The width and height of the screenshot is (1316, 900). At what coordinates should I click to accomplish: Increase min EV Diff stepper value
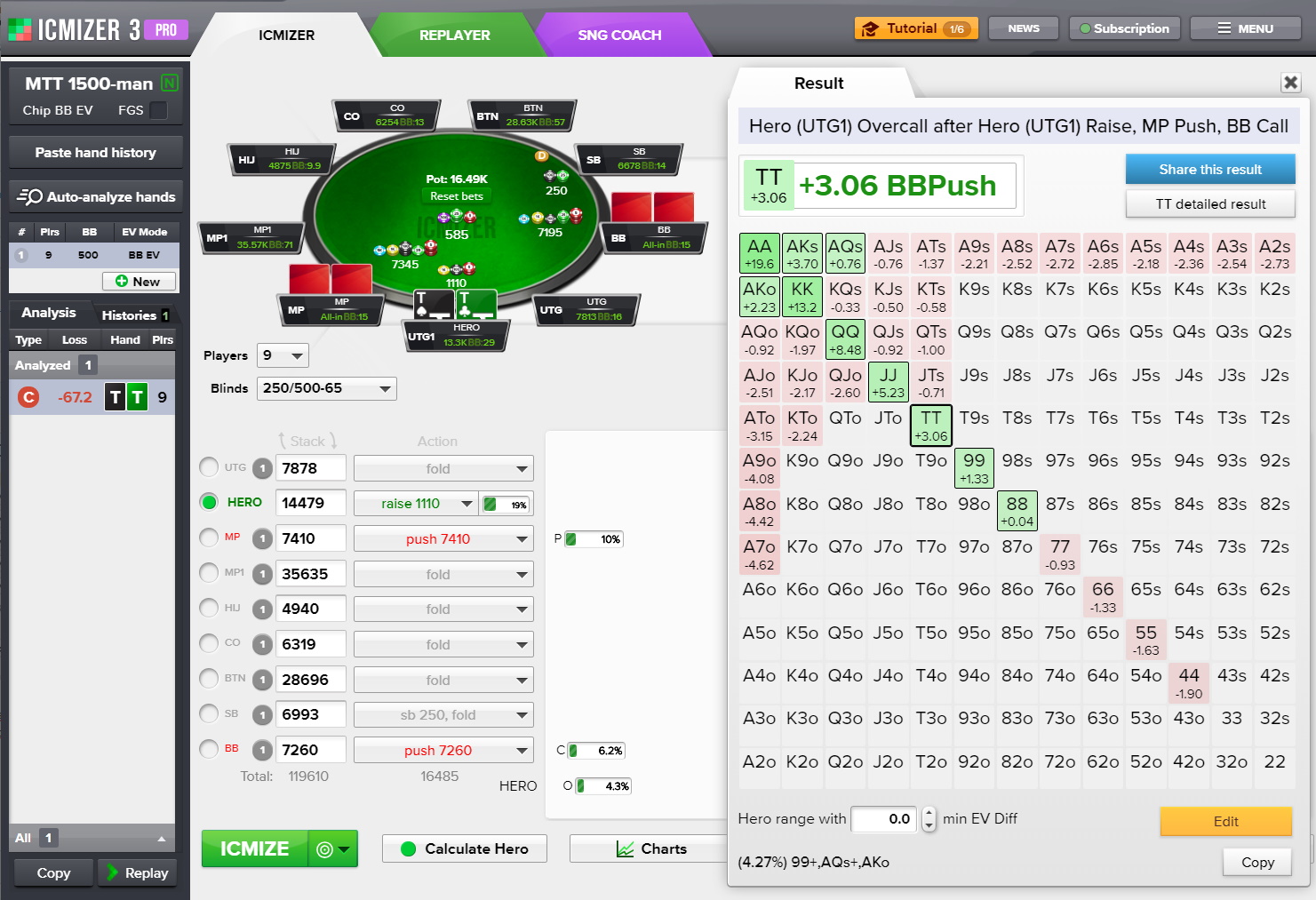929,813
